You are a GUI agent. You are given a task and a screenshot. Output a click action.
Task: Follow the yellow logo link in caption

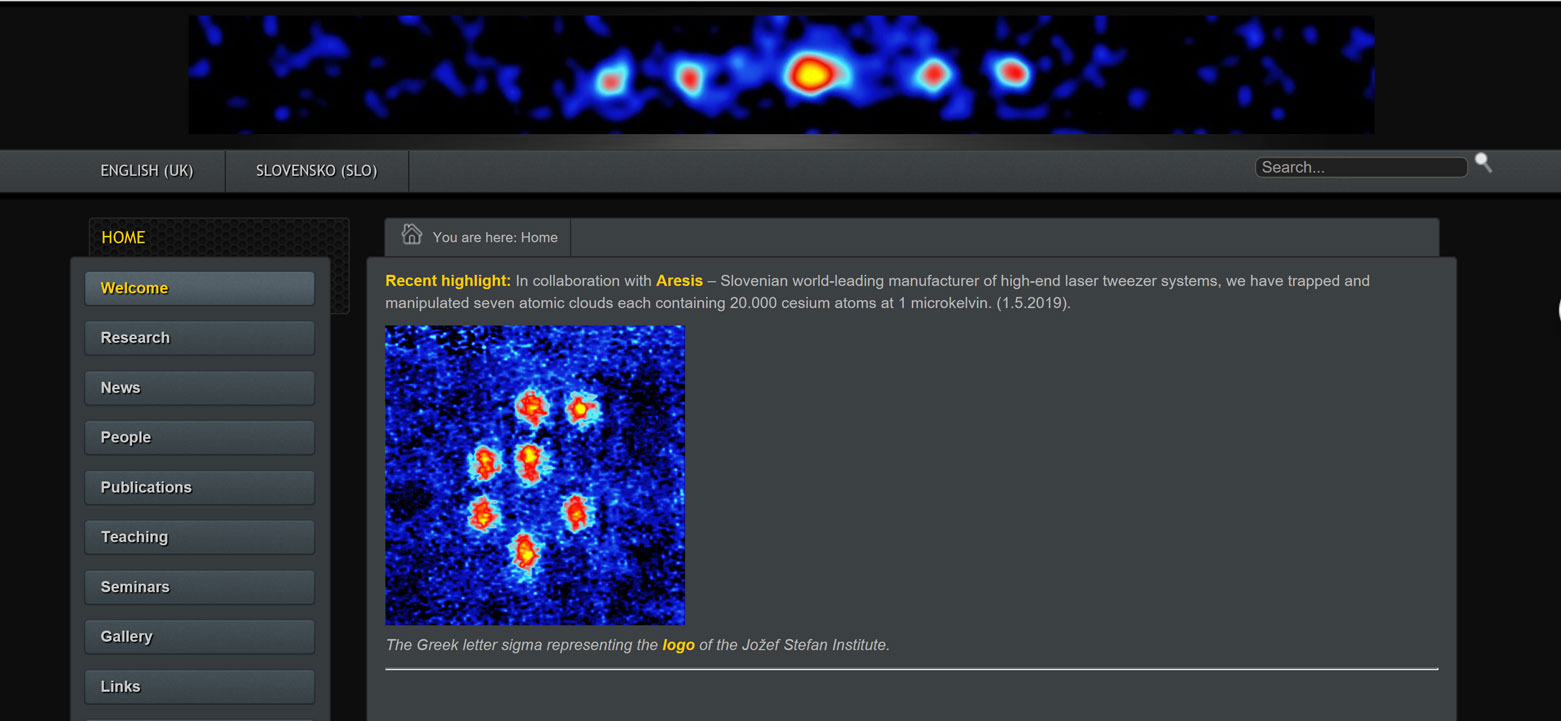678,645
